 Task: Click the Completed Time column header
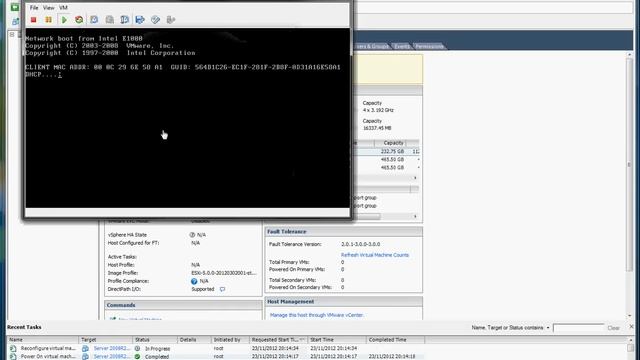[x=395, y=340]
